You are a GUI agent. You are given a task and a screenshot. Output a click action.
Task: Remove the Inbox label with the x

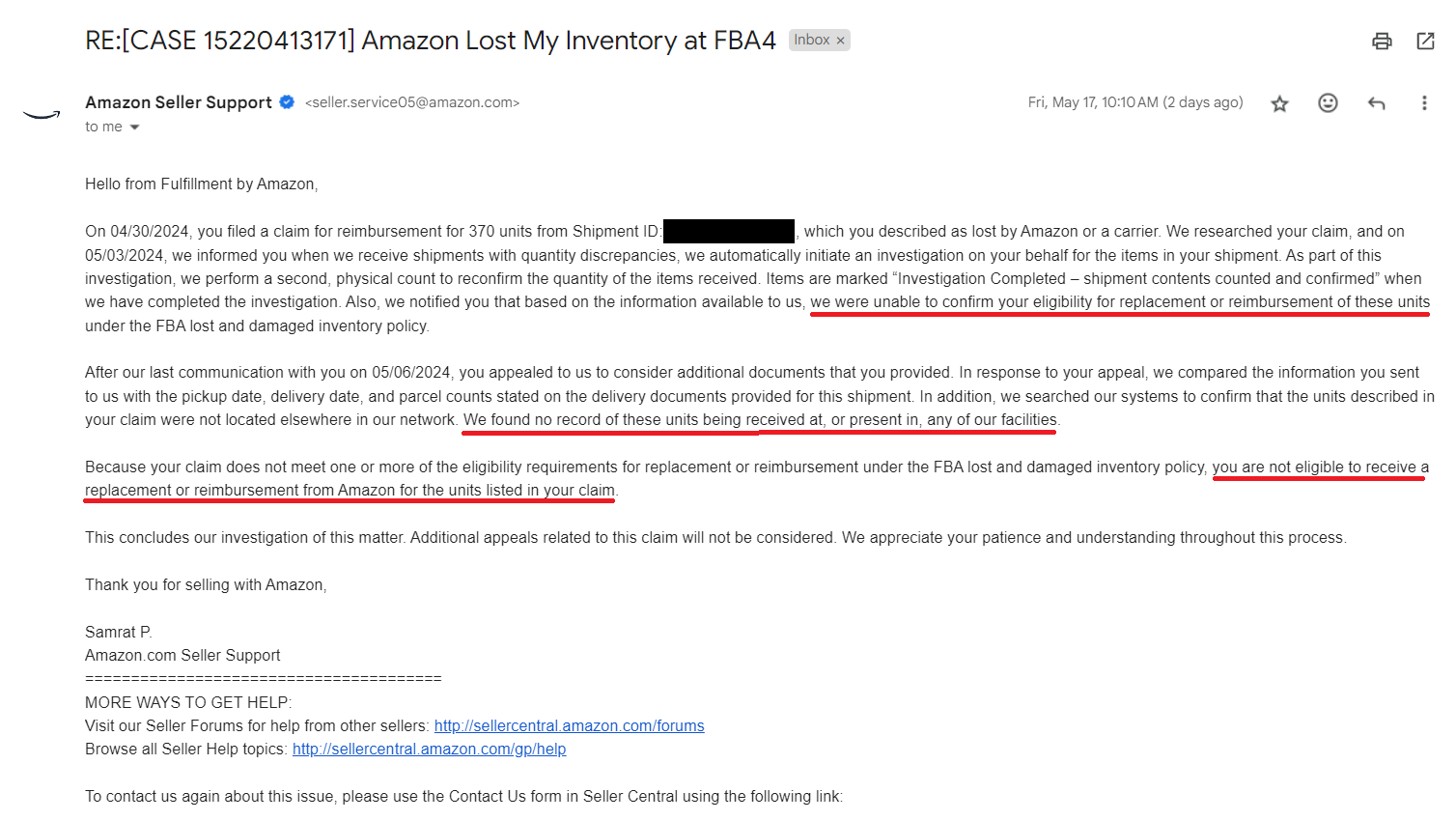(x=840, y=41)
